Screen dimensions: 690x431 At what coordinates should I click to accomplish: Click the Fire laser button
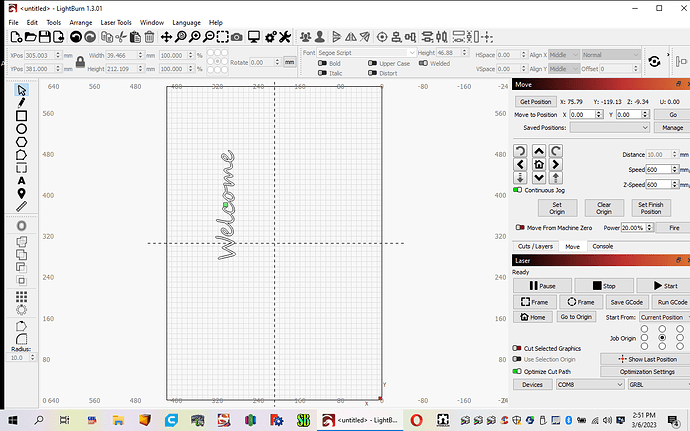point(674,228)
